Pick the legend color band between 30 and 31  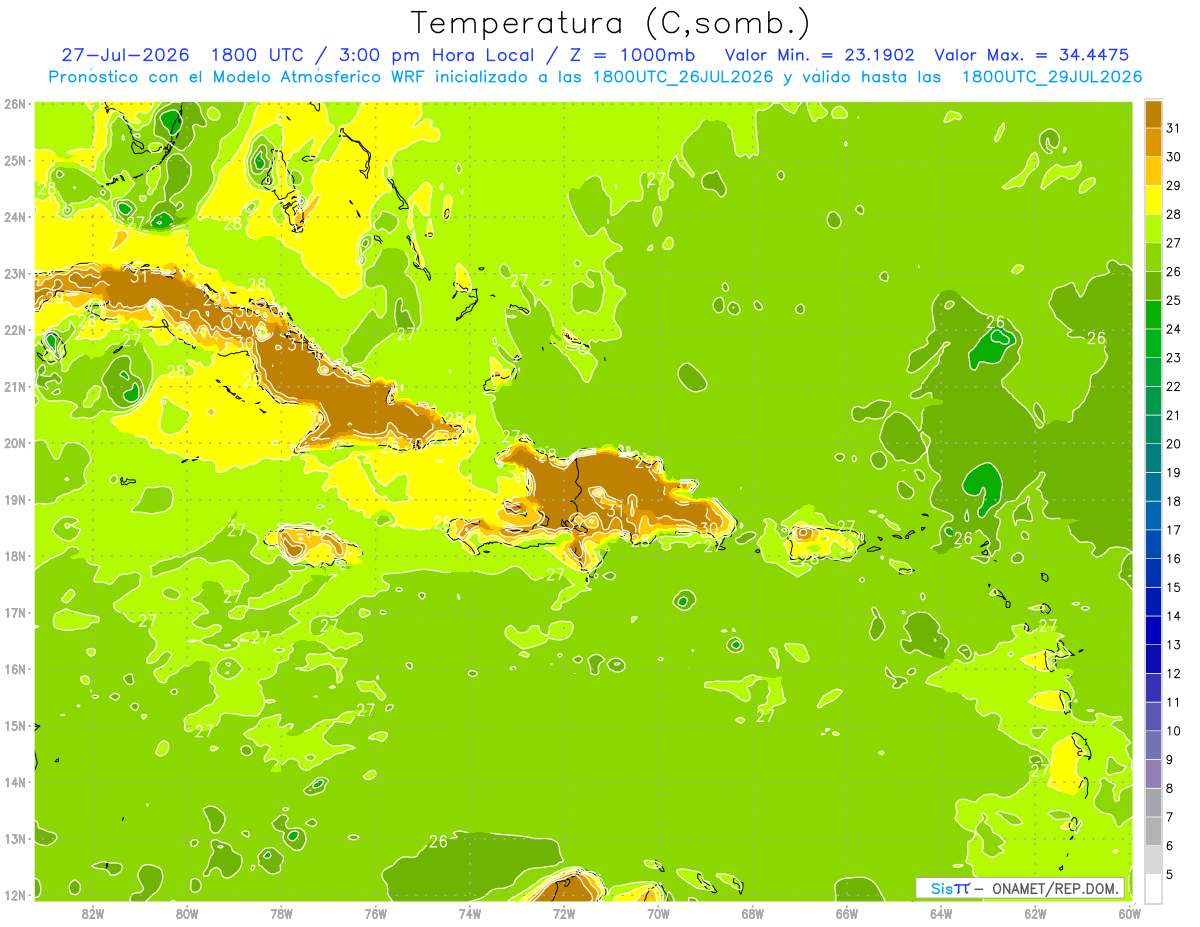click(x=1153, y=143)
